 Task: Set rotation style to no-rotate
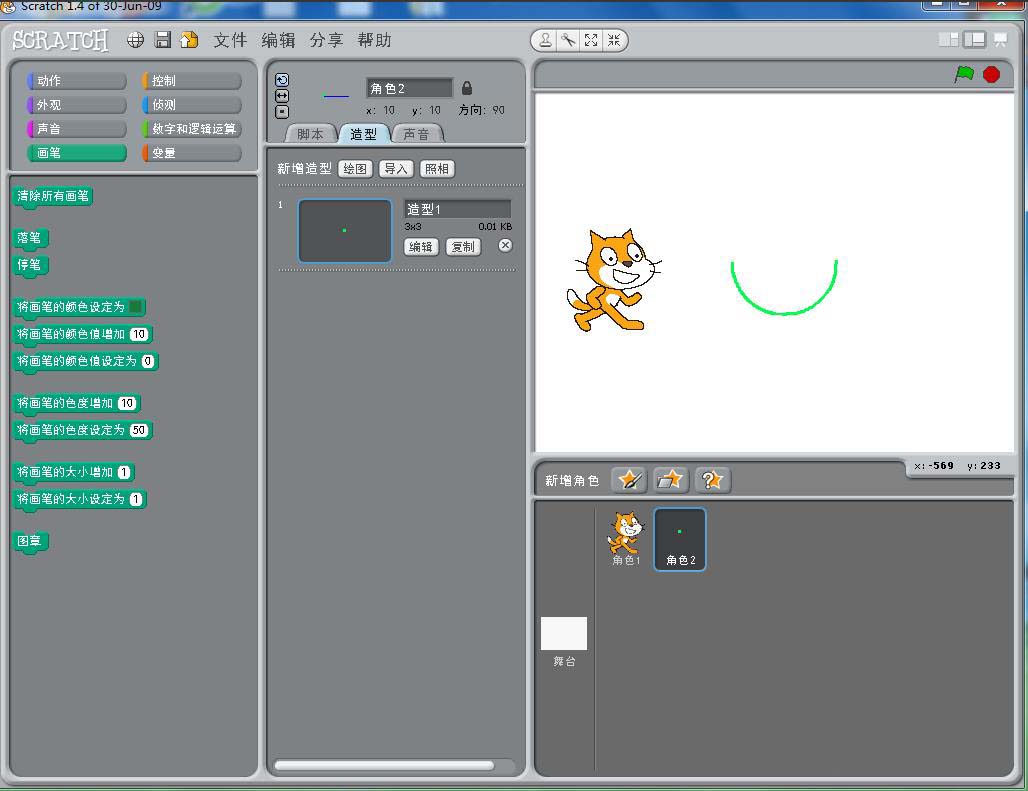coord(282,110)
